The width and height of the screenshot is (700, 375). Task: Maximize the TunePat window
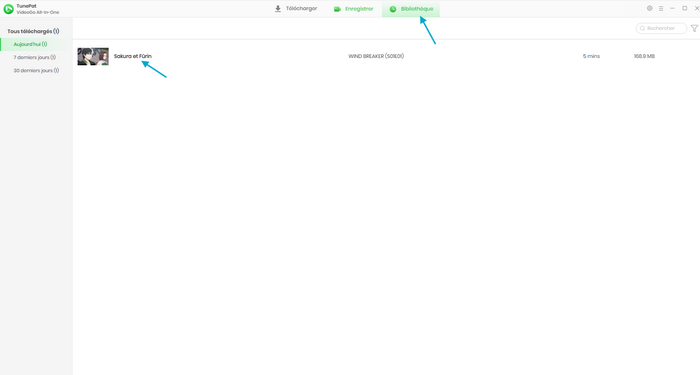click(x=684, y=8)
